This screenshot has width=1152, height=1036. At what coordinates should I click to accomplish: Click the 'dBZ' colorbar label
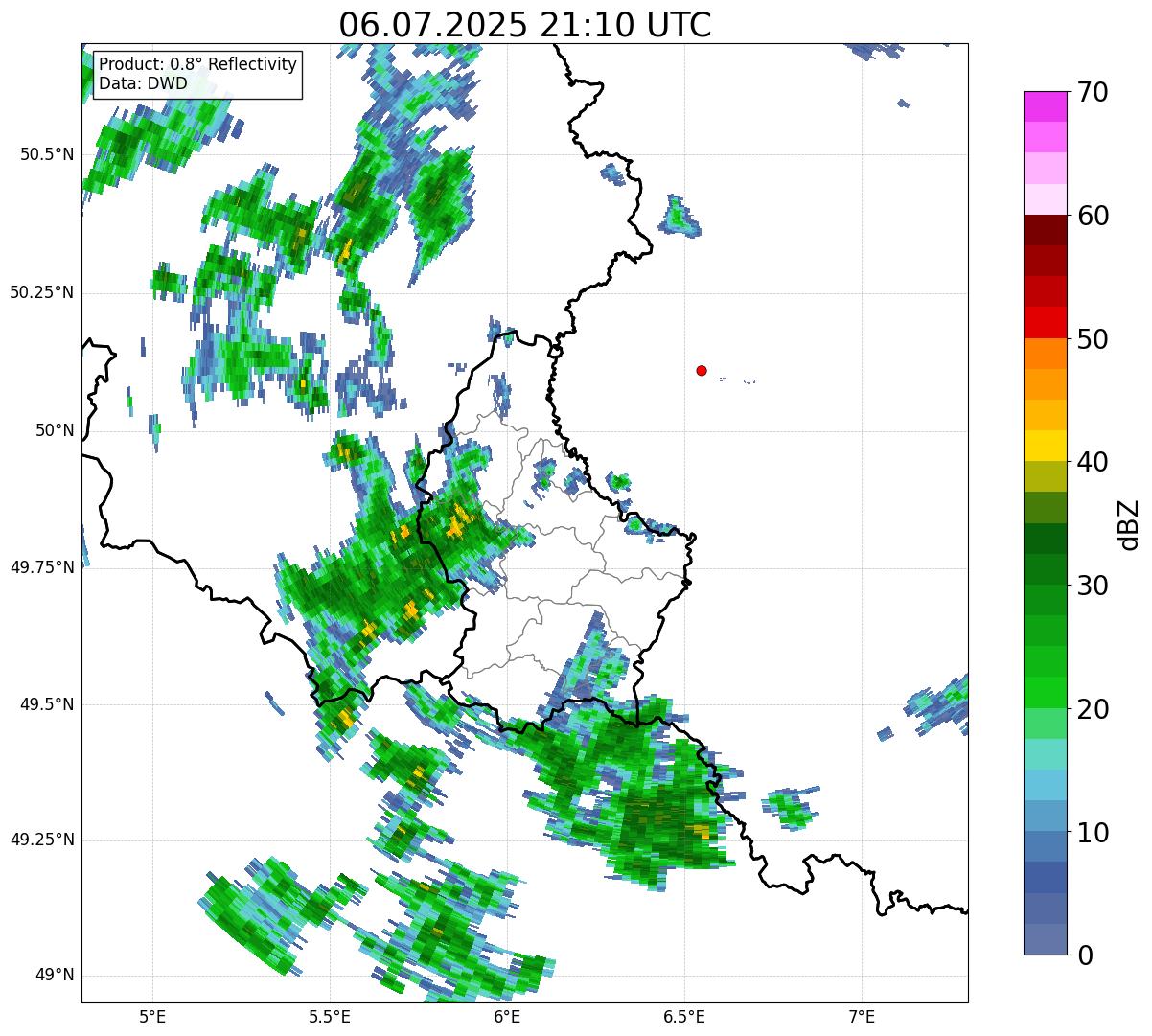tap(1129, 523)
